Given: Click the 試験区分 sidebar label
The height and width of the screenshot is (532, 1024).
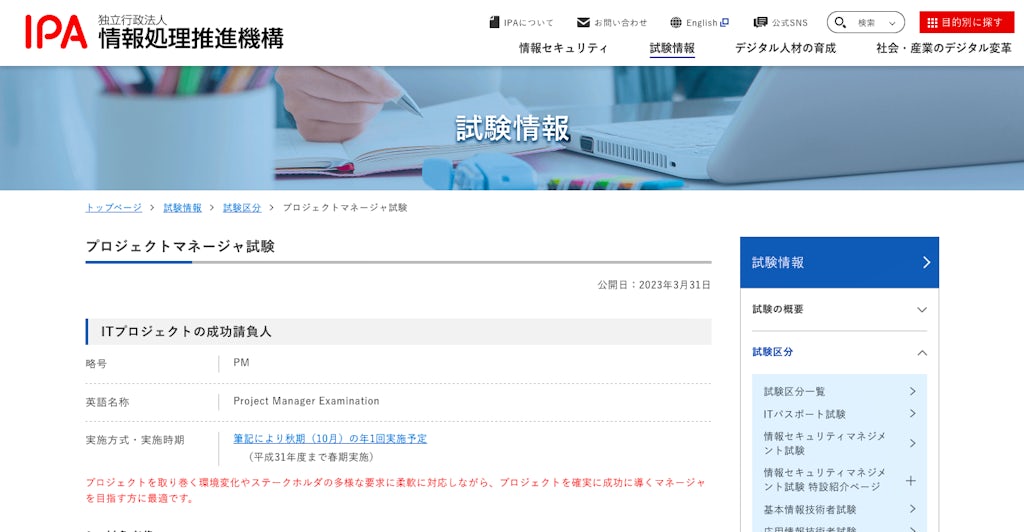Looking at the screenshot, I should (x=773, y=352).
